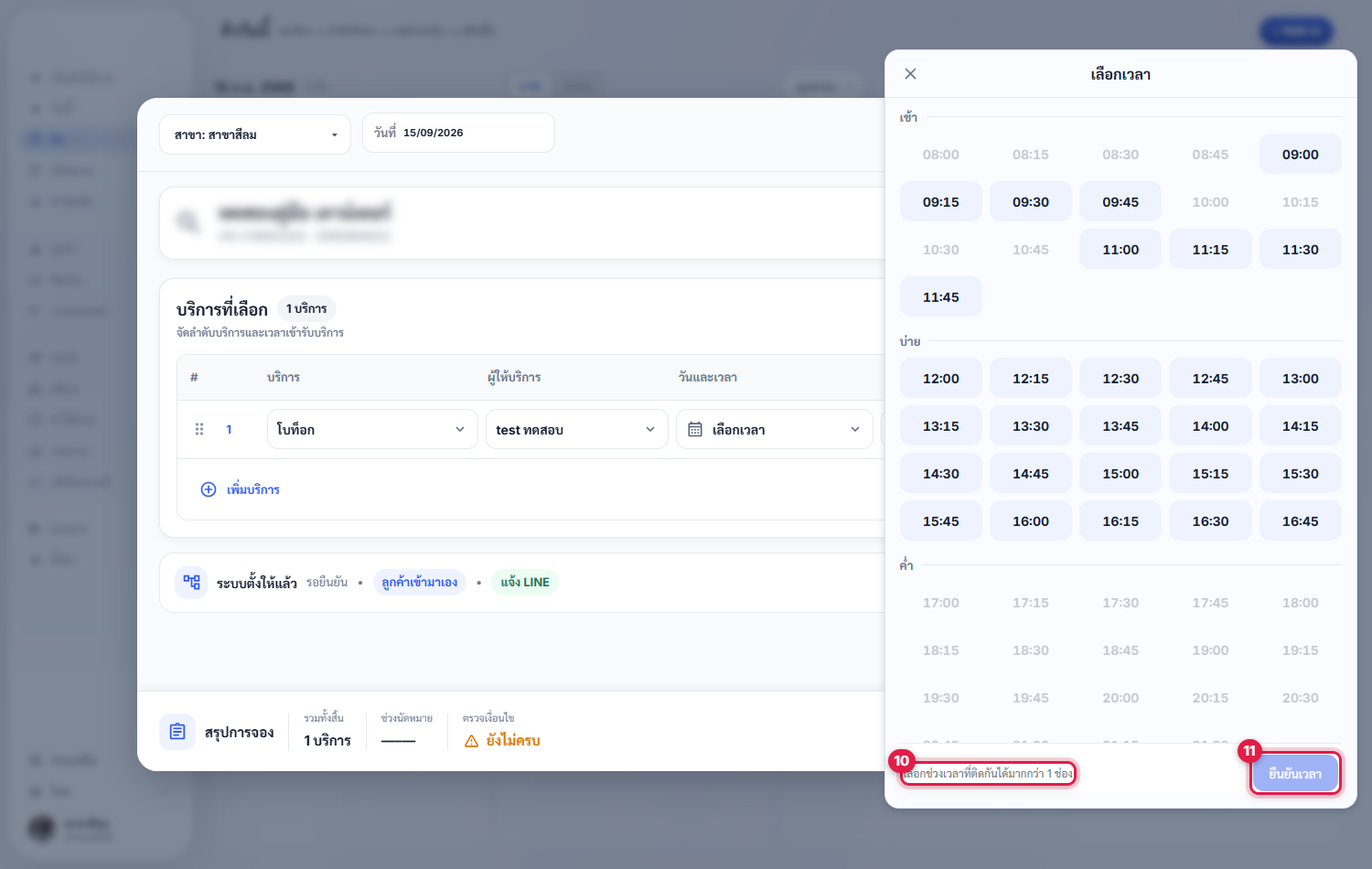
Task: Click the แจ้ง LINE notification tag
Action: pos(525,583)
